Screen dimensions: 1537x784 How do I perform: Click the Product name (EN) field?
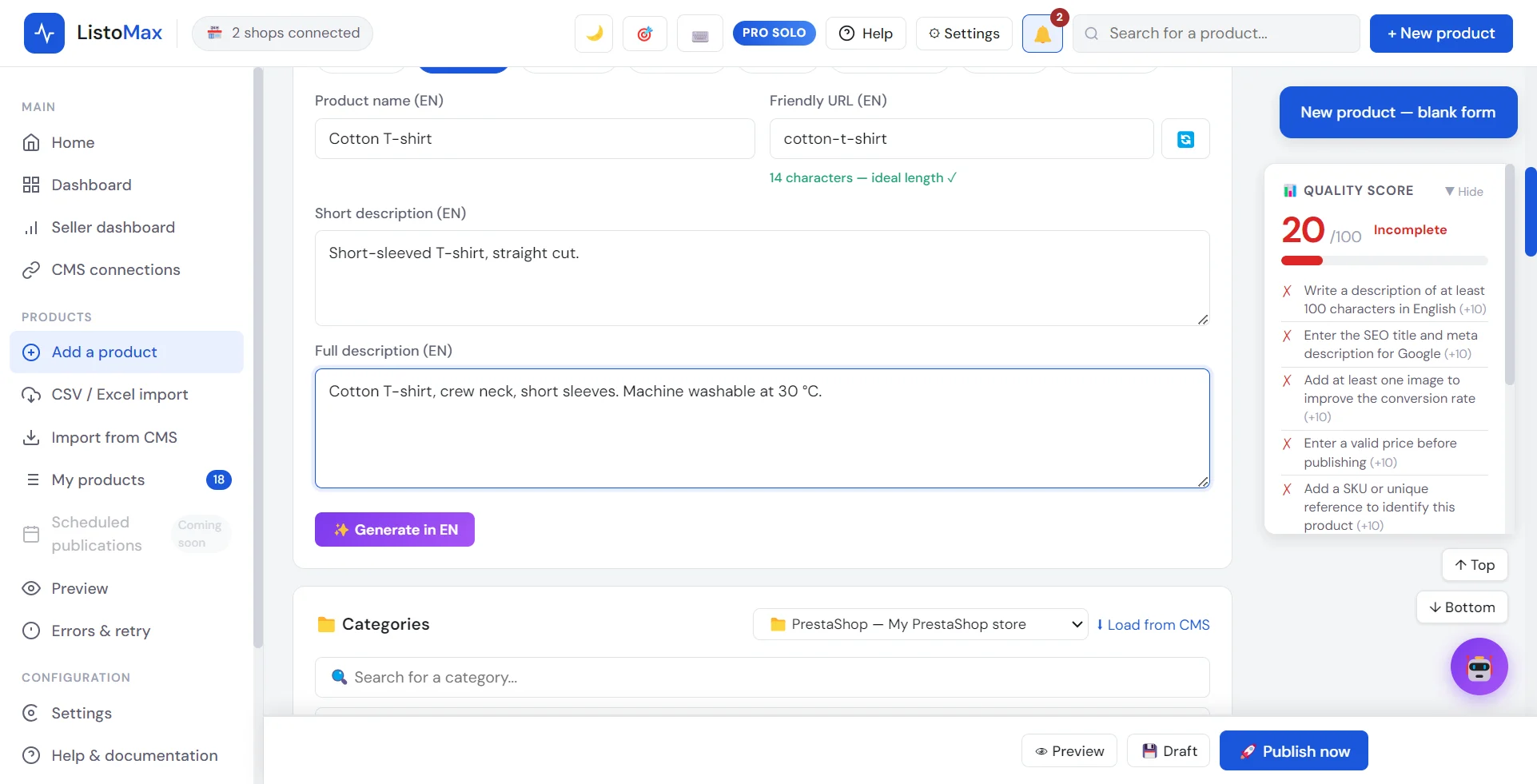tap(535, 139)
